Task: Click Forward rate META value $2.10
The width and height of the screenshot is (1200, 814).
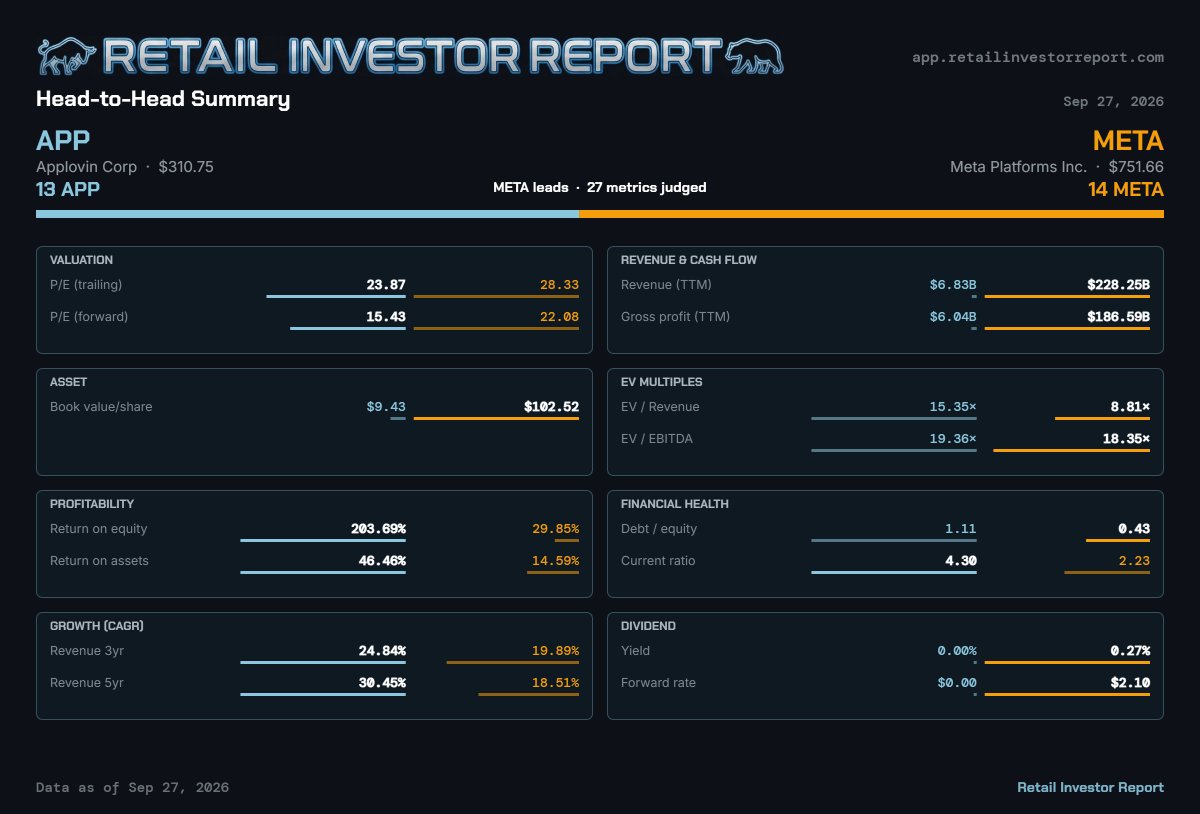Action: (x=1130, y=683)
